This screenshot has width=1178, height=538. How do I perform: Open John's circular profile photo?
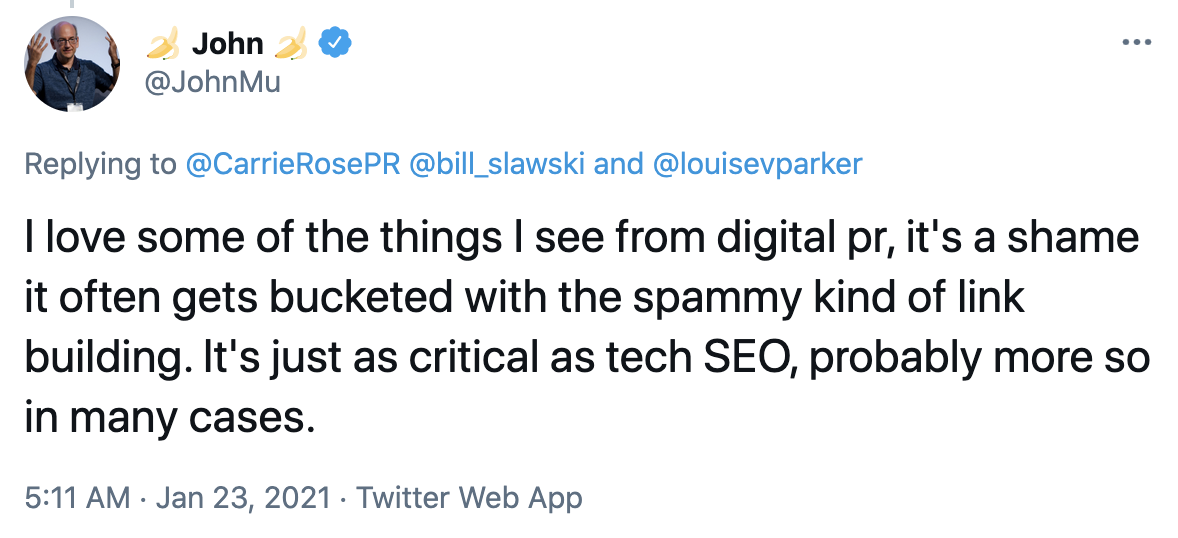pos(72,64)
